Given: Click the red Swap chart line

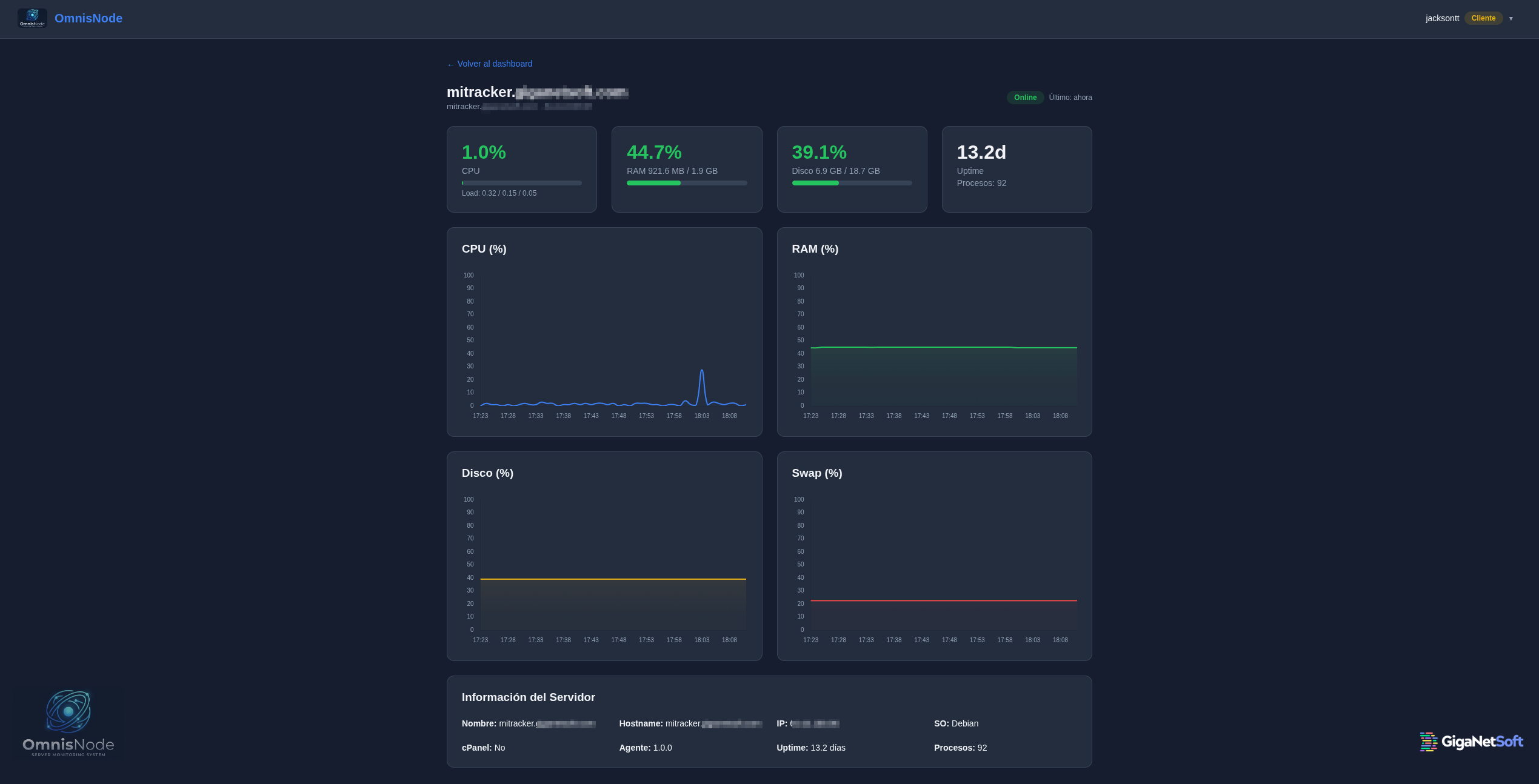Looking at the screenshot, I should (944, 600).
